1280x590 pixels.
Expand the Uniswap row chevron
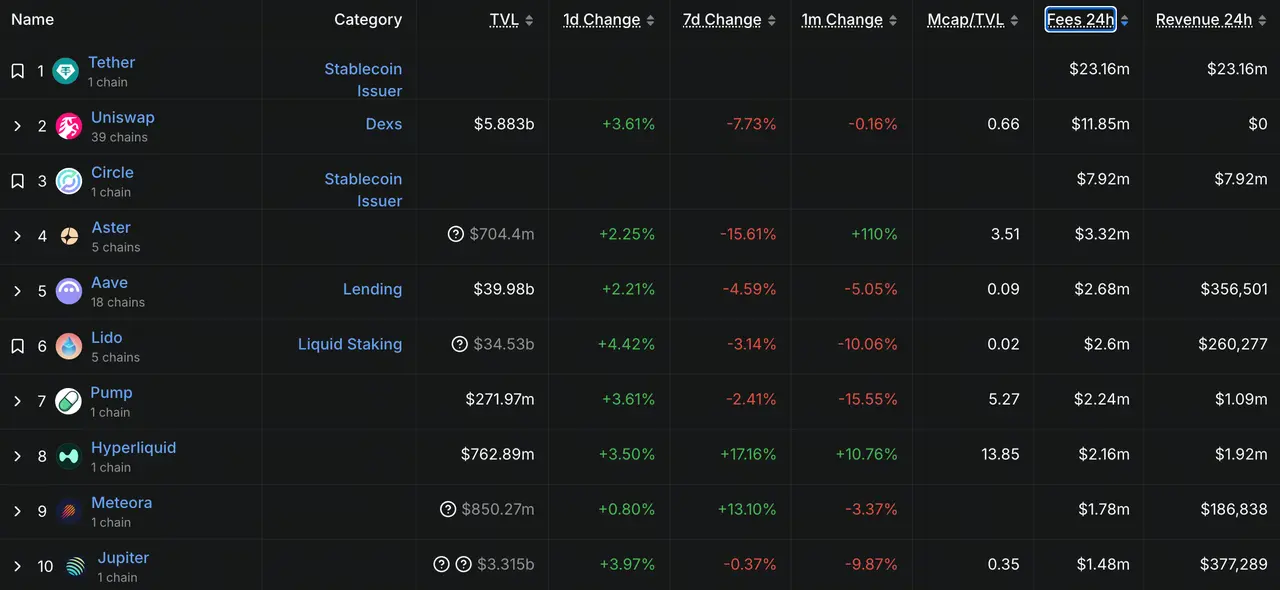click(x=18, y=126)
